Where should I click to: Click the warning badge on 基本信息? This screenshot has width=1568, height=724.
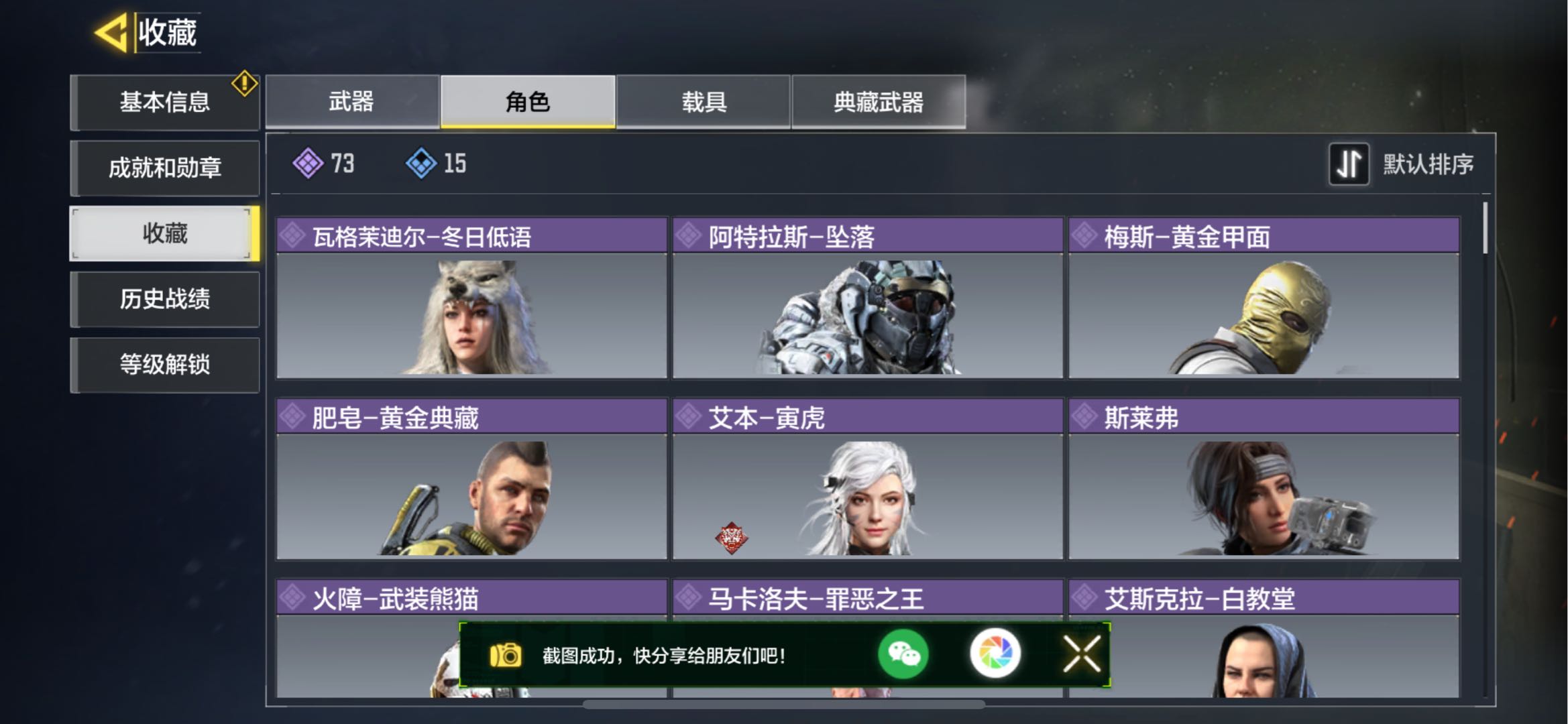(x=245, y=84)
